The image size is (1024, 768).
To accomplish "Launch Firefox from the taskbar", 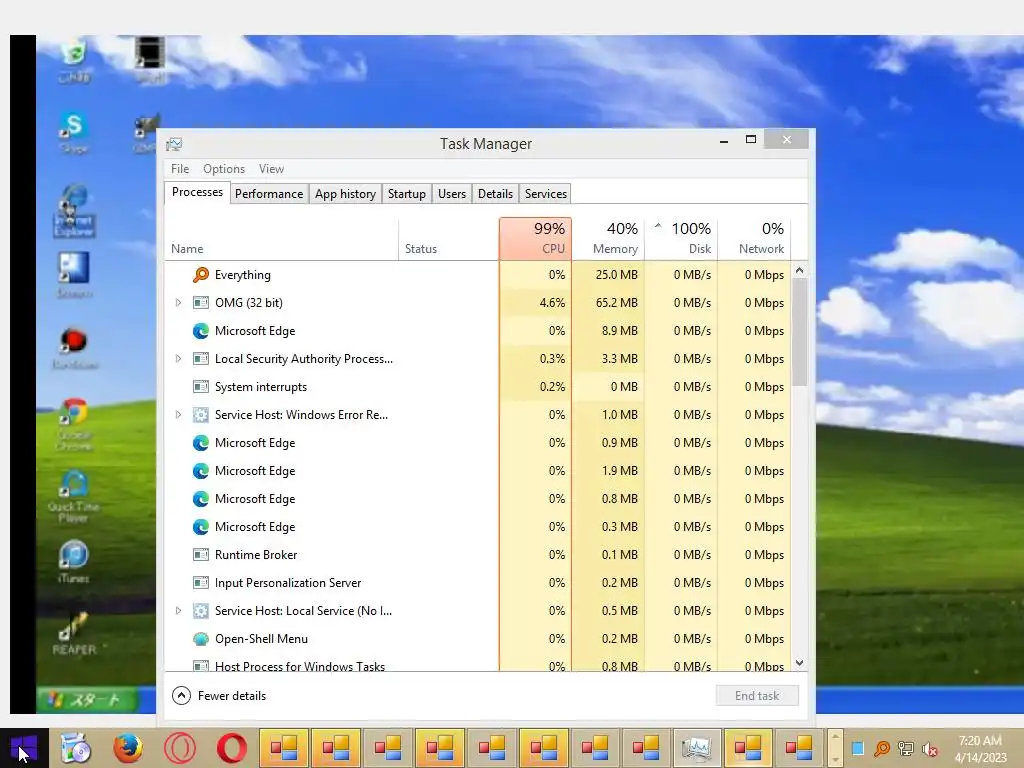I will tap(128, 748).
